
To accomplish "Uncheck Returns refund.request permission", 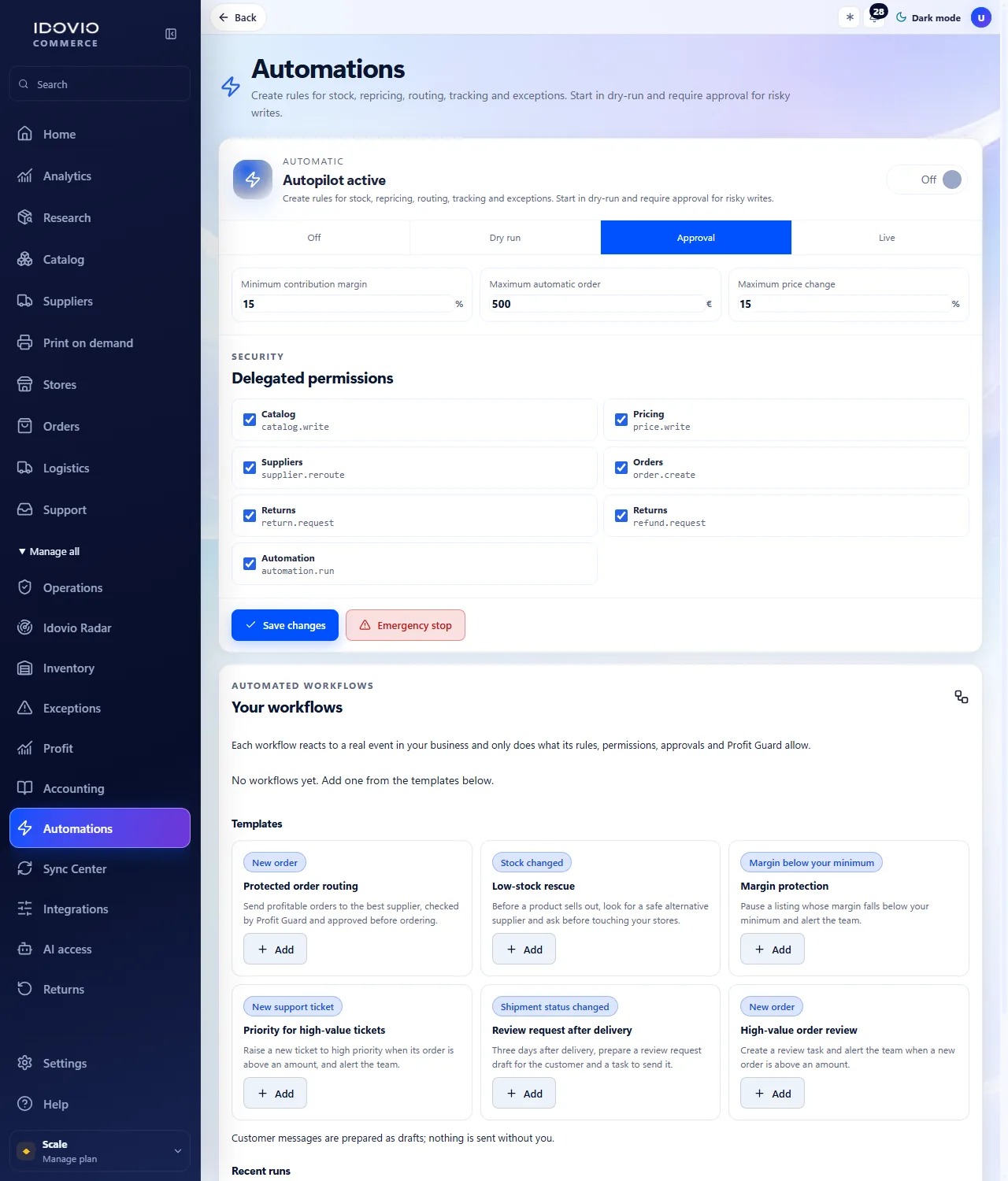I will (621, 516).
